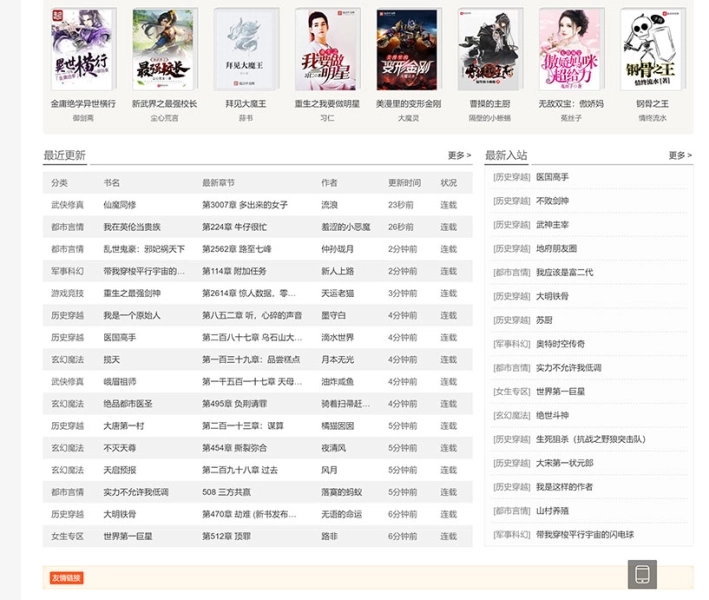Click author name 流浪 in table
The height and width of the screenshot is (600, 709).
click(x=330, y=205)
